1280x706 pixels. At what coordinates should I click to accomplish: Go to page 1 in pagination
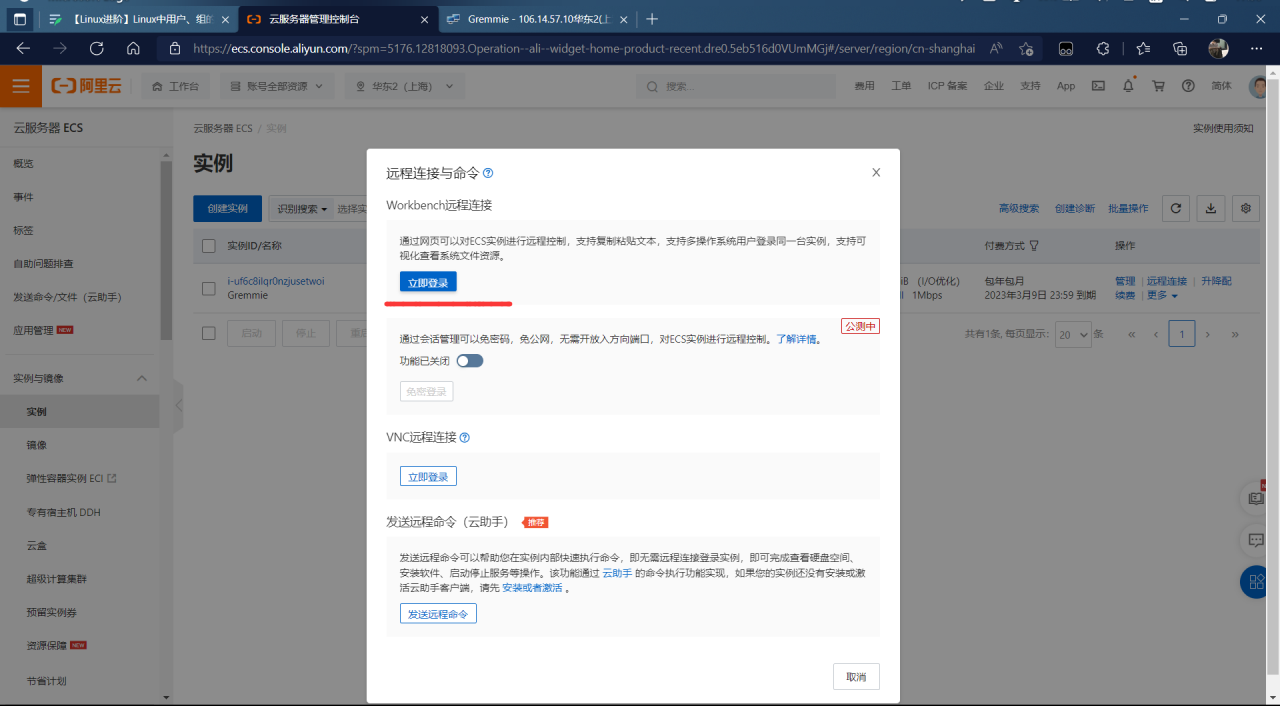[x=1182, y=334]
